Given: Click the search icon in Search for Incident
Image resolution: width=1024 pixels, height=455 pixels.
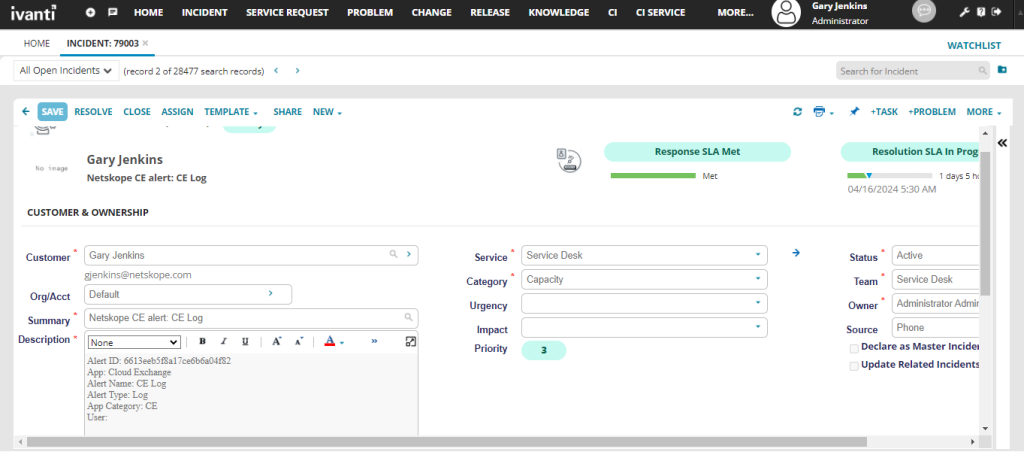Looking at the screenshot, I should click(983, 71).
